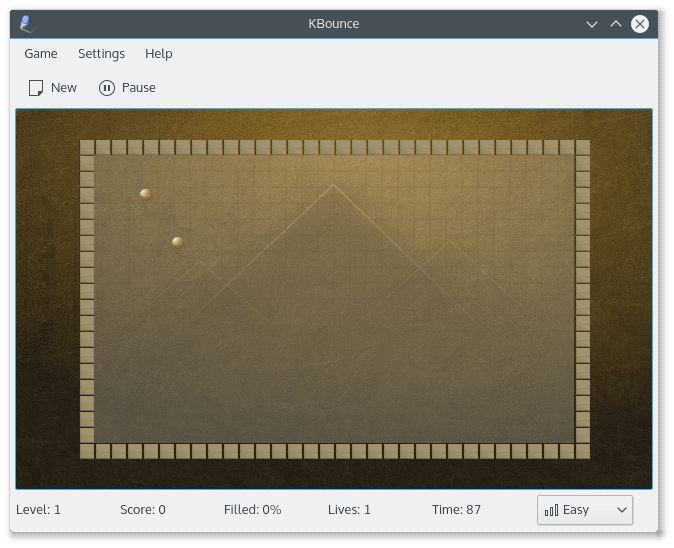Click the upper bouncing ball
Screen dimensions: 674x548
pyautogui.click(x=146, y=194)
